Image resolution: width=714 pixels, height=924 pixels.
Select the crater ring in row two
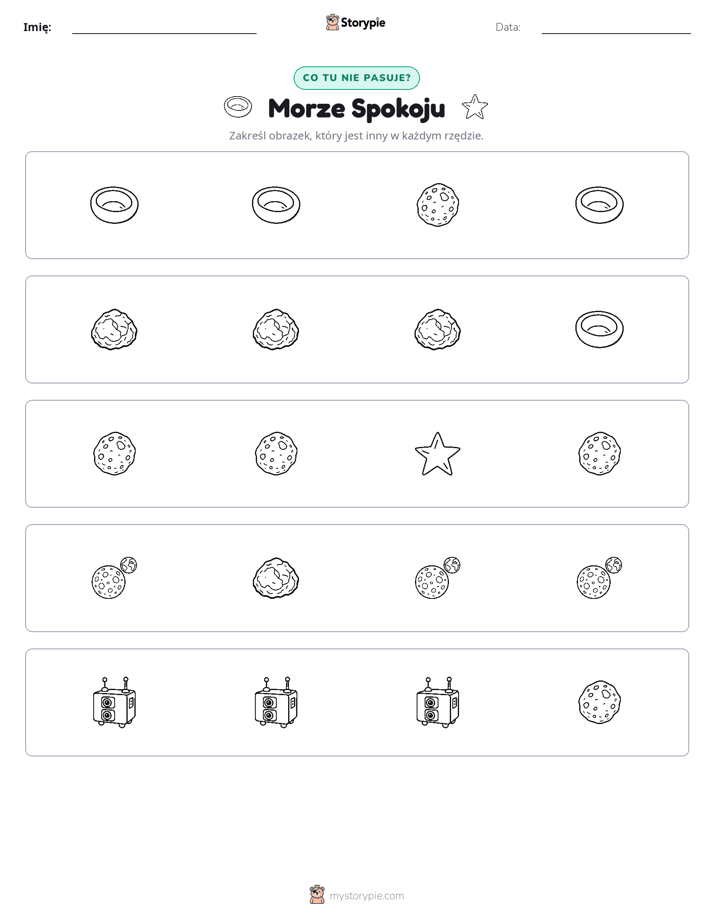(599, 329)
